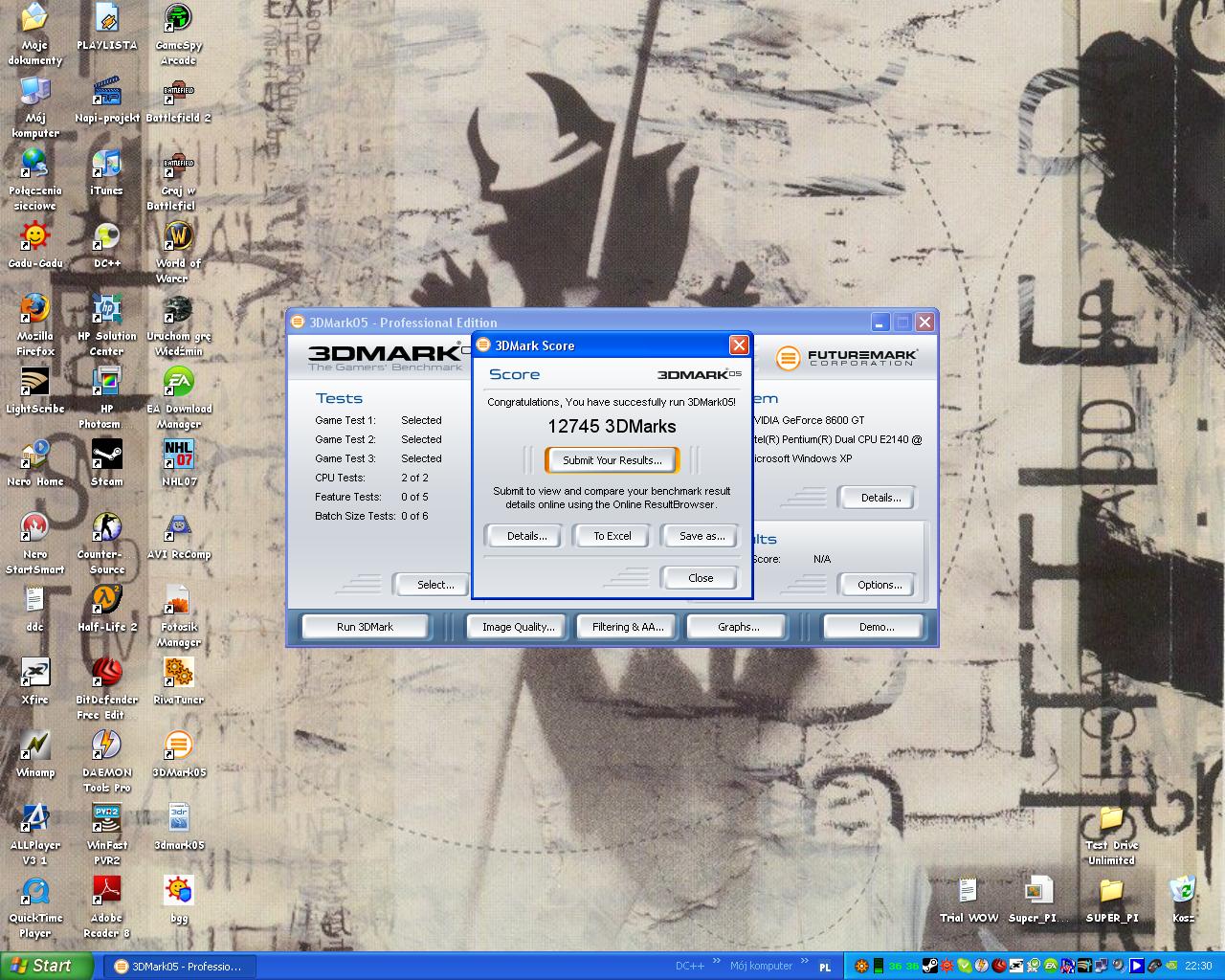Select the Counter-Strike Source desktop shortcut
Image resolution: width=1225 pixels, height=980 pixels.
[x=106, y=544]
